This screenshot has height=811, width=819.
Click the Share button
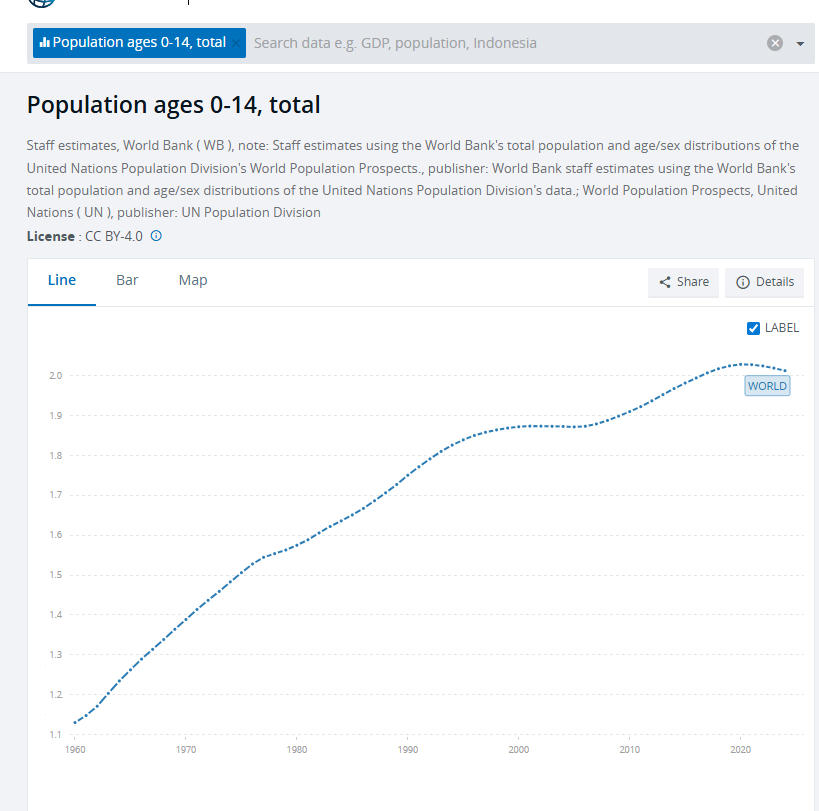coord(683,282)
